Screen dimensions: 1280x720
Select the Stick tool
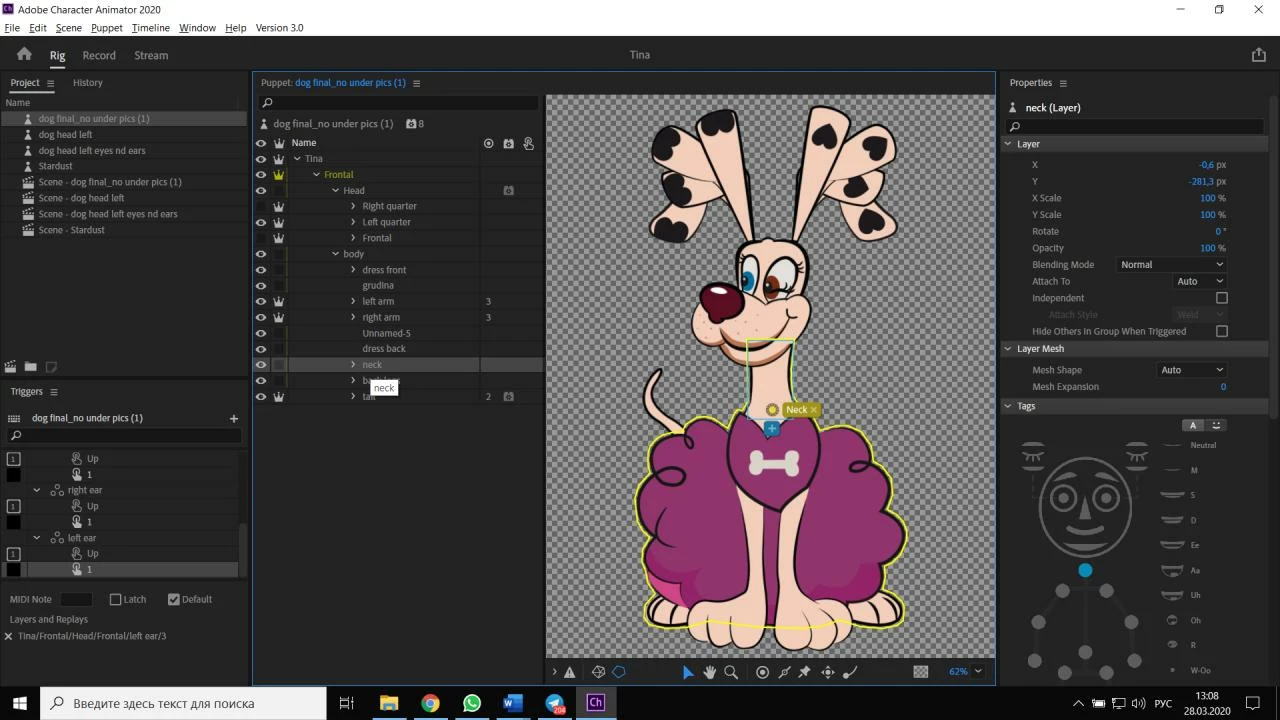tap(784, 672)
